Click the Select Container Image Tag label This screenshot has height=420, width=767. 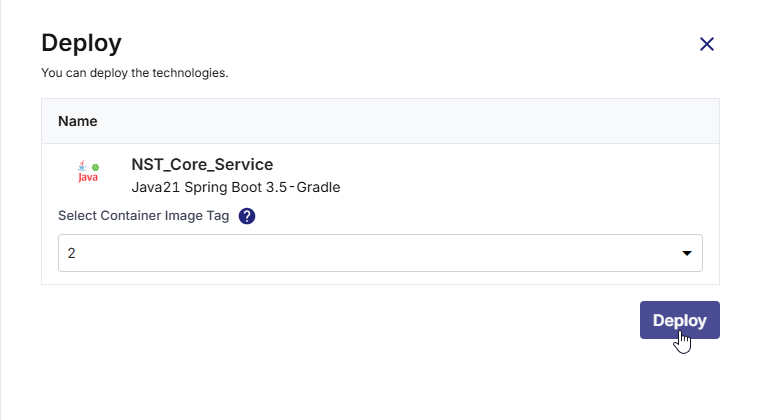point(144,216)
